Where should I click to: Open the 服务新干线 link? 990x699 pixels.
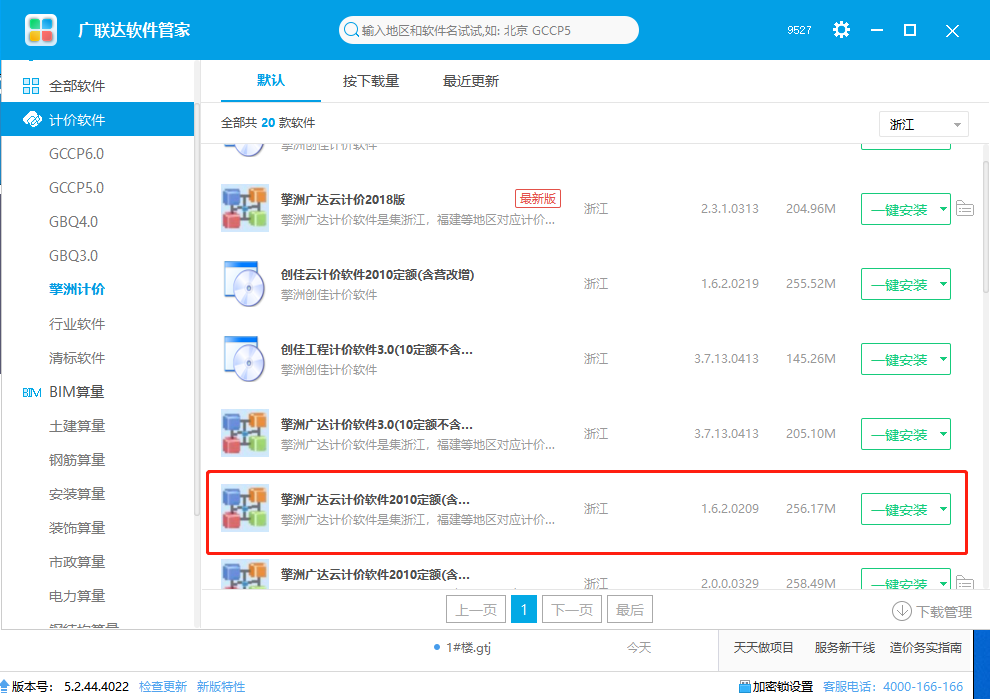point(845,647)
